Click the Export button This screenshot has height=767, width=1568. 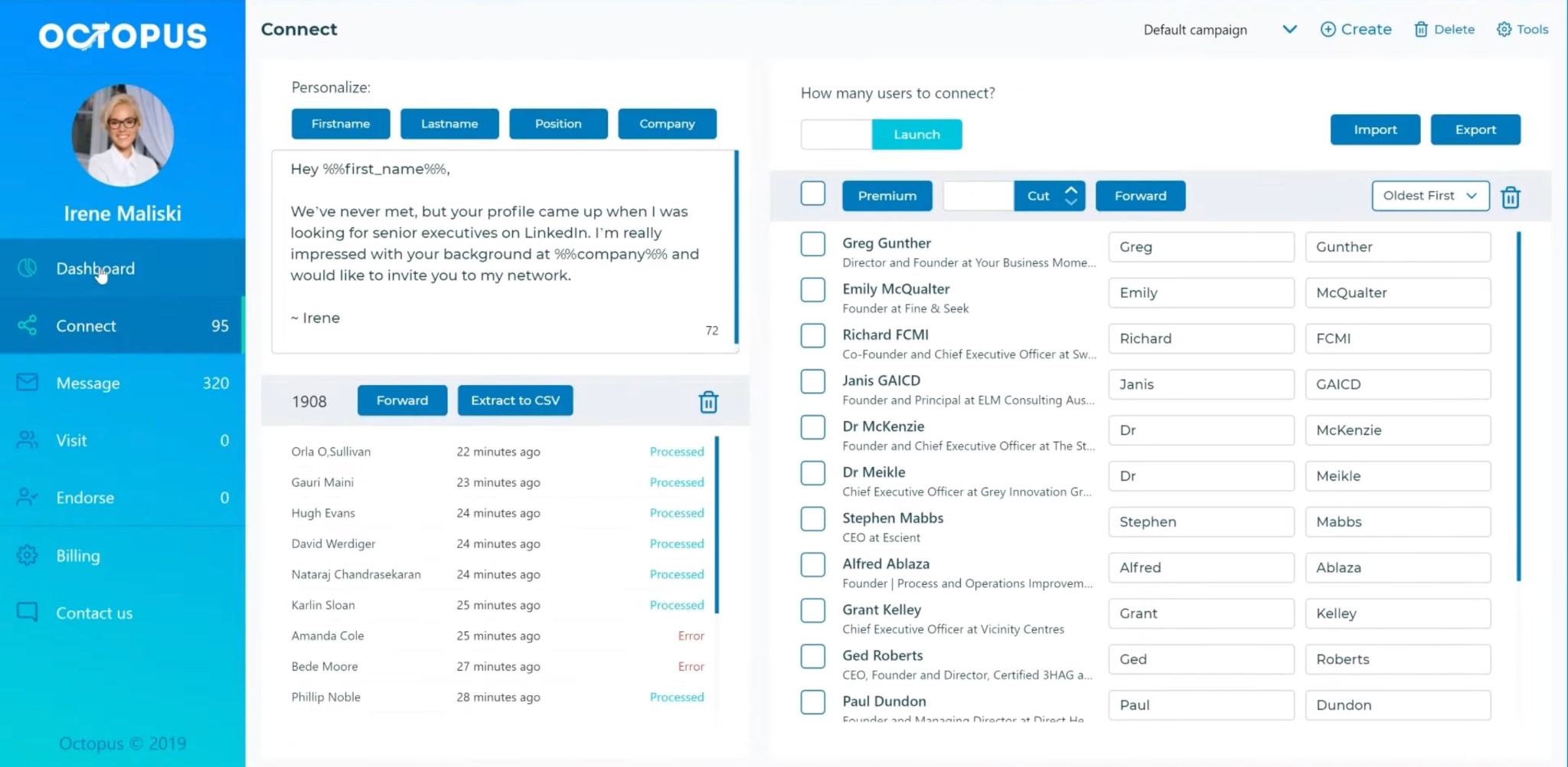click(x=1476, y=130)
